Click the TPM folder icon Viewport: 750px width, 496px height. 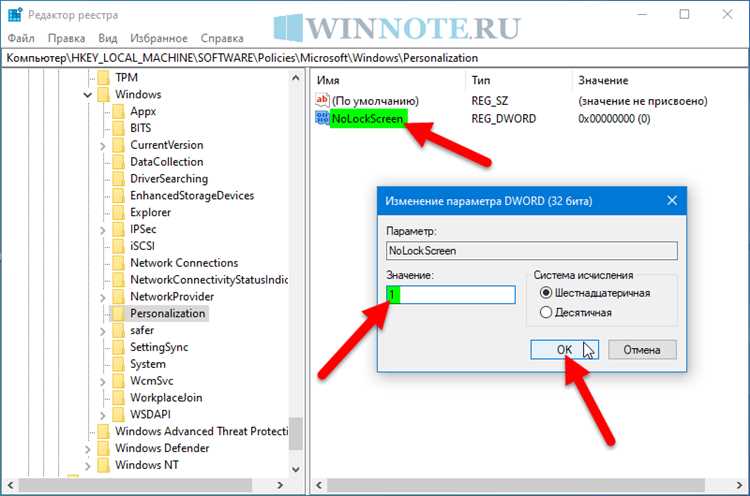click(x=103, y=77)
